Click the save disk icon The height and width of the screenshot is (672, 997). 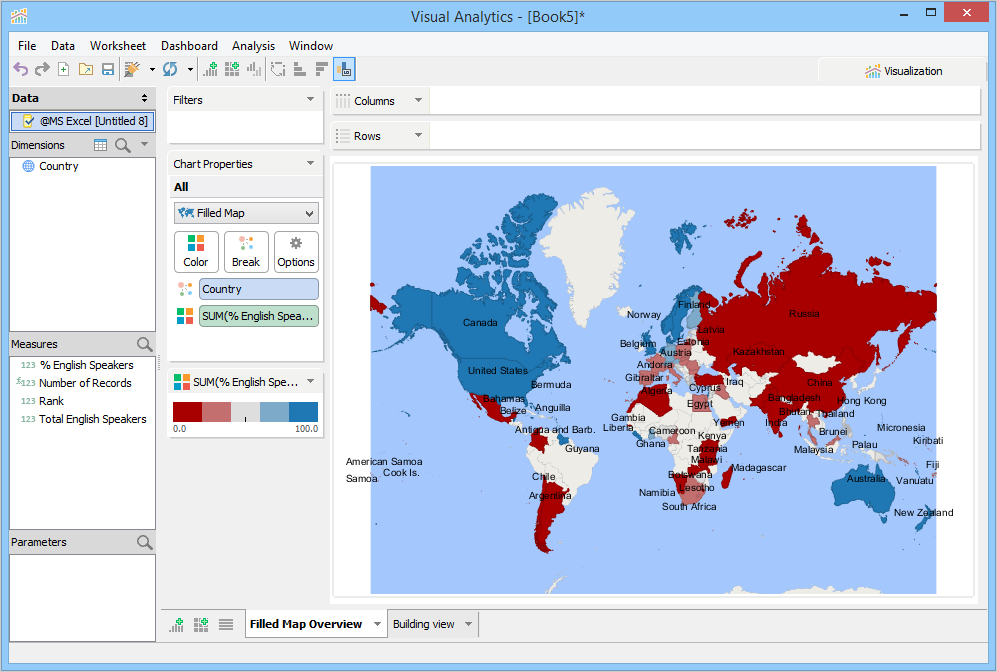(x=108, y=69)
